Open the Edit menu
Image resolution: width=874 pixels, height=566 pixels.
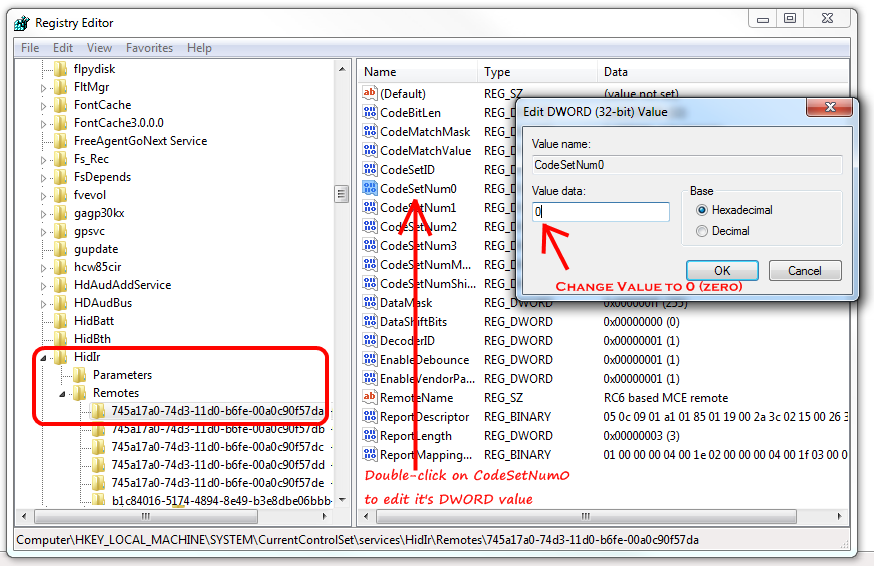point(63,48)
